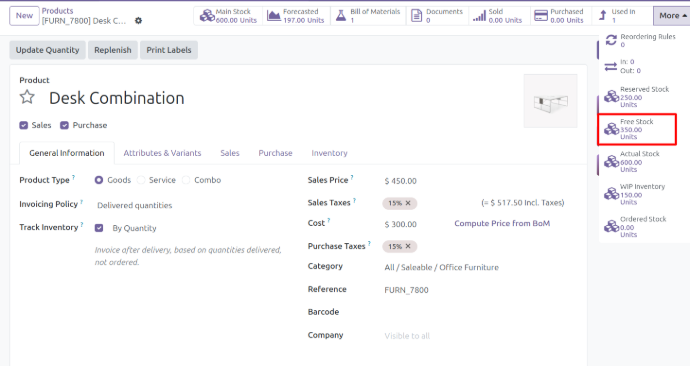Open the Main Stock smart button
Screen dimensions: 690x366
click(228, 16)
